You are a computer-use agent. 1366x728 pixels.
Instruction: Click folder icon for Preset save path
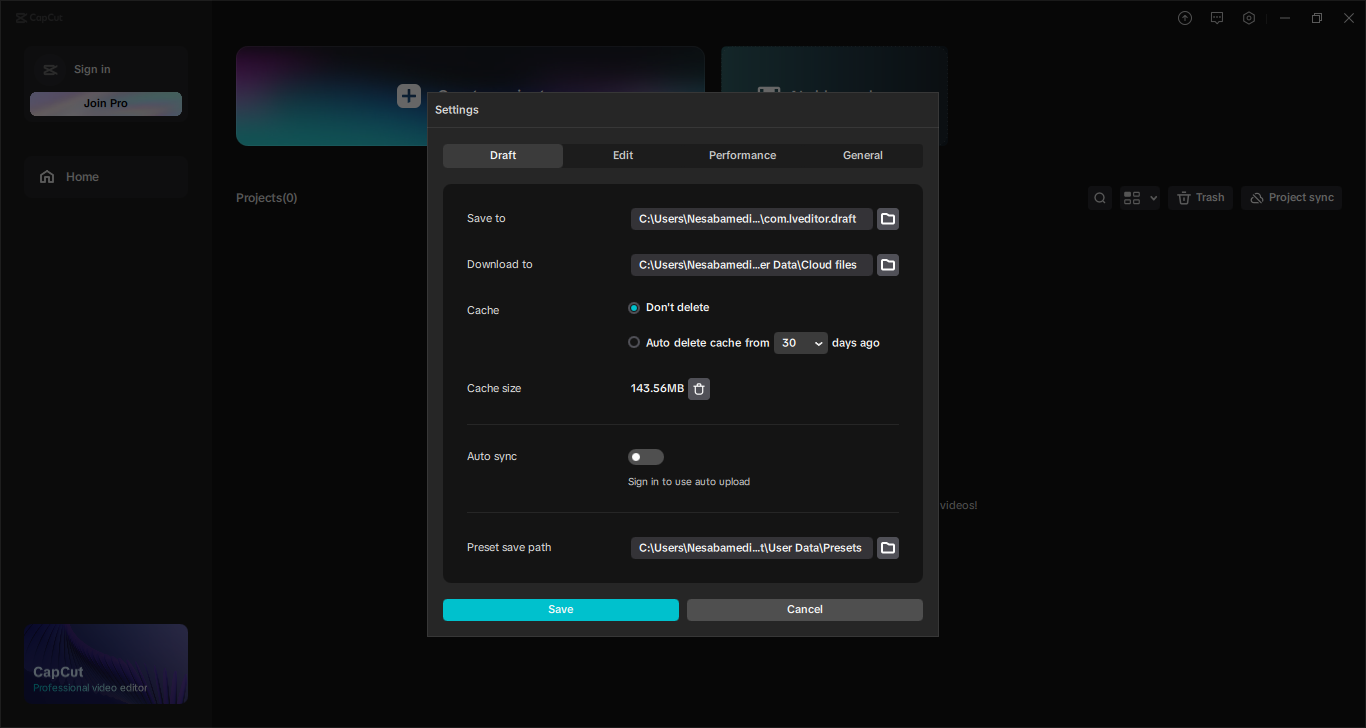coord(887,548)
